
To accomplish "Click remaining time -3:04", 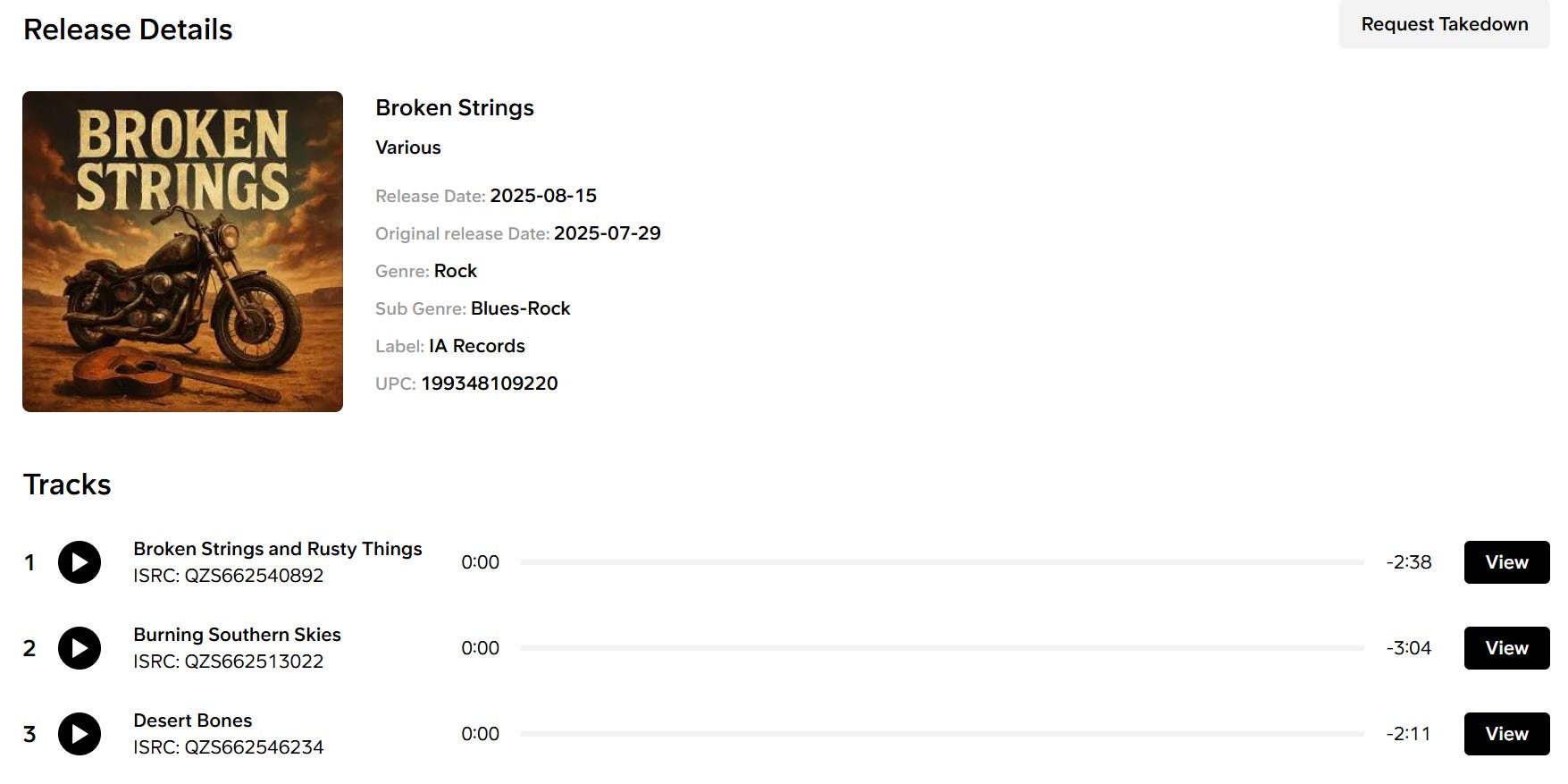I will point(1409,648).
